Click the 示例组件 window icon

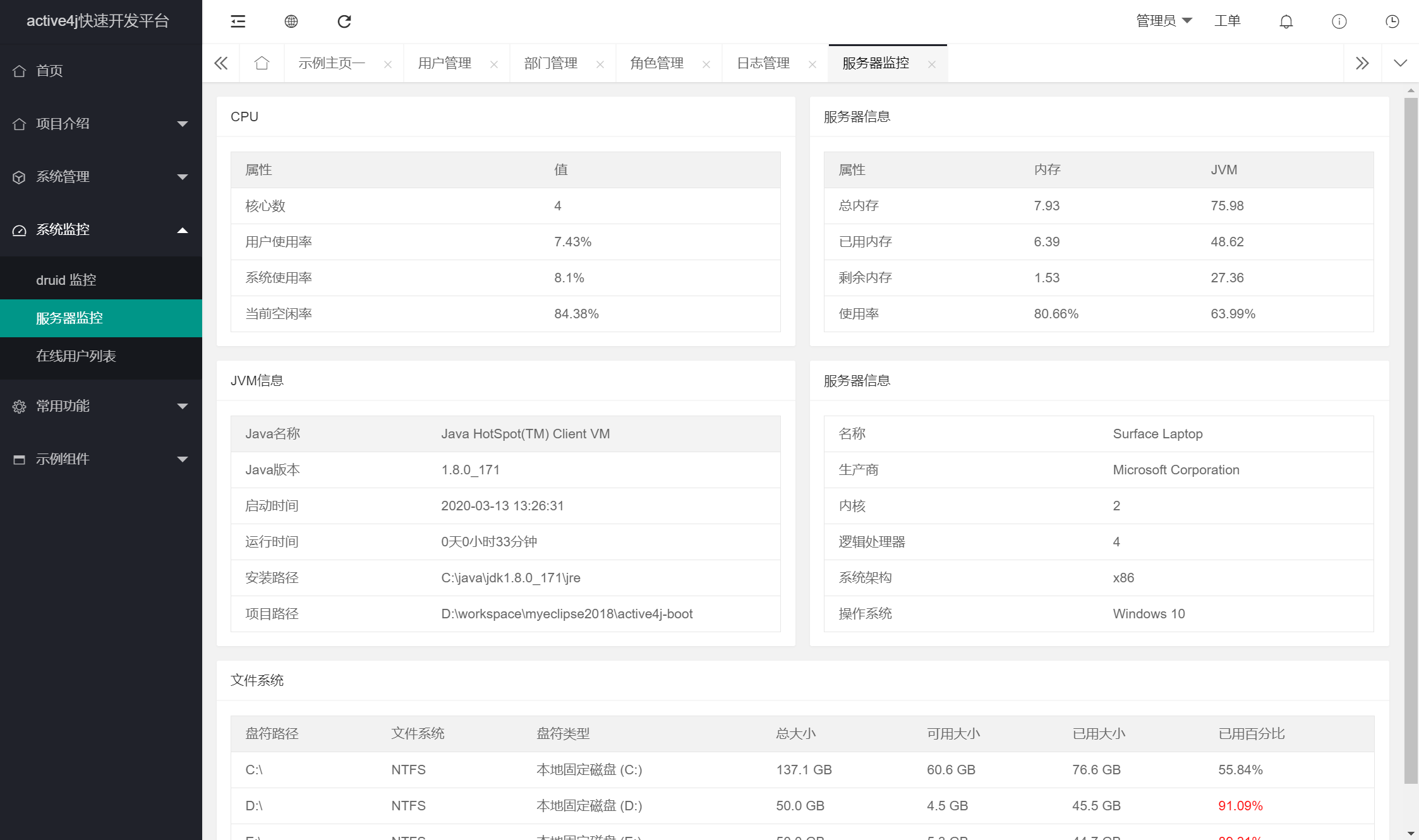tap(20, 459)
